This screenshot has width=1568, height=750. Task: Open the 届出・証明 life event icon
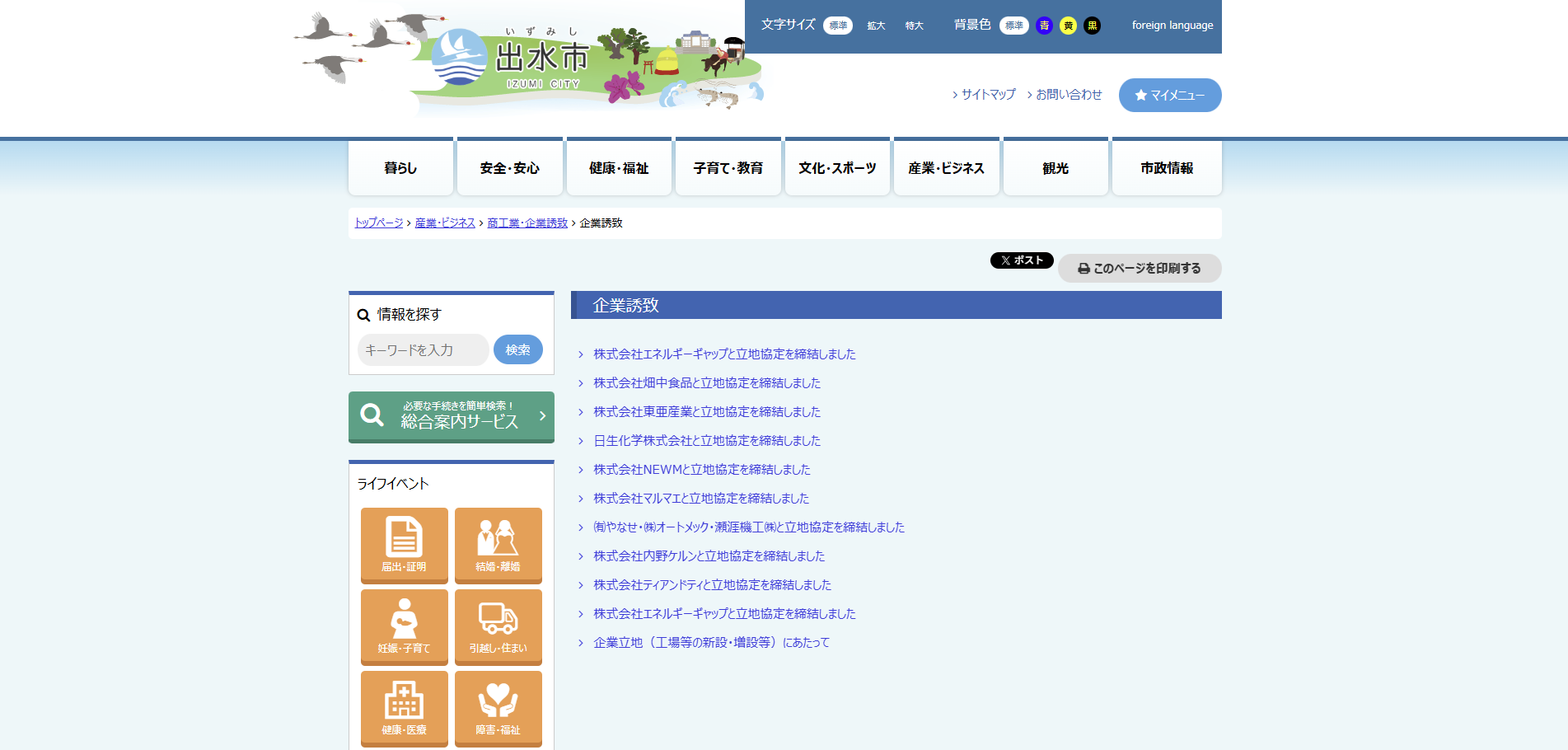pos(404,545)
